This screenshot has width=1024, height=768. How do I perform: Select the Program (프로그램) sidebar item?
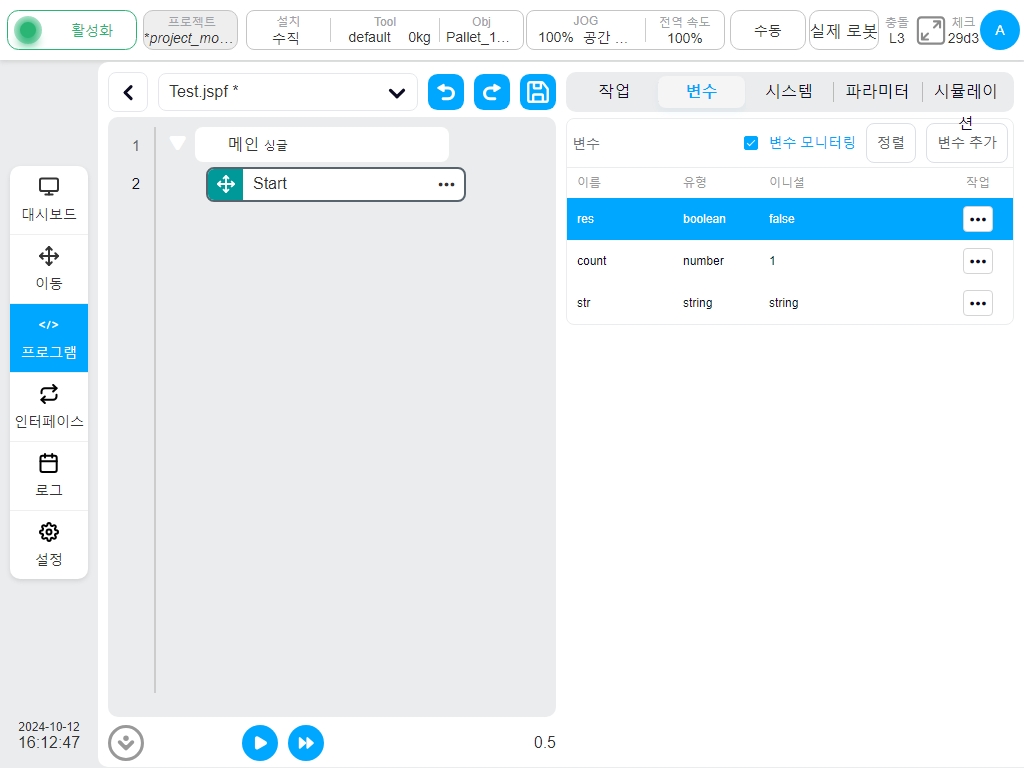(49, 338)
